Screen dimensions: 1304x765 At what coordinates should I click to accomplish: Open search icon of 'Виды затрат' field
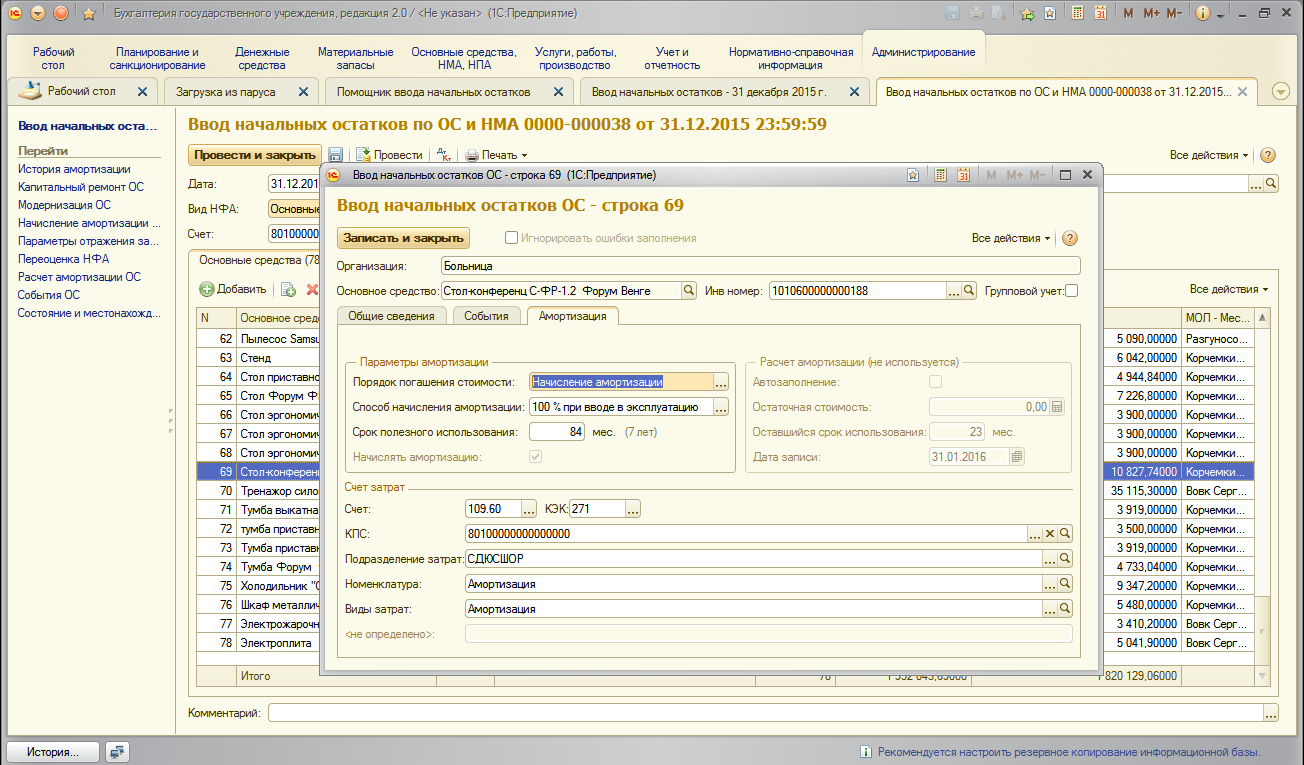1065,609
